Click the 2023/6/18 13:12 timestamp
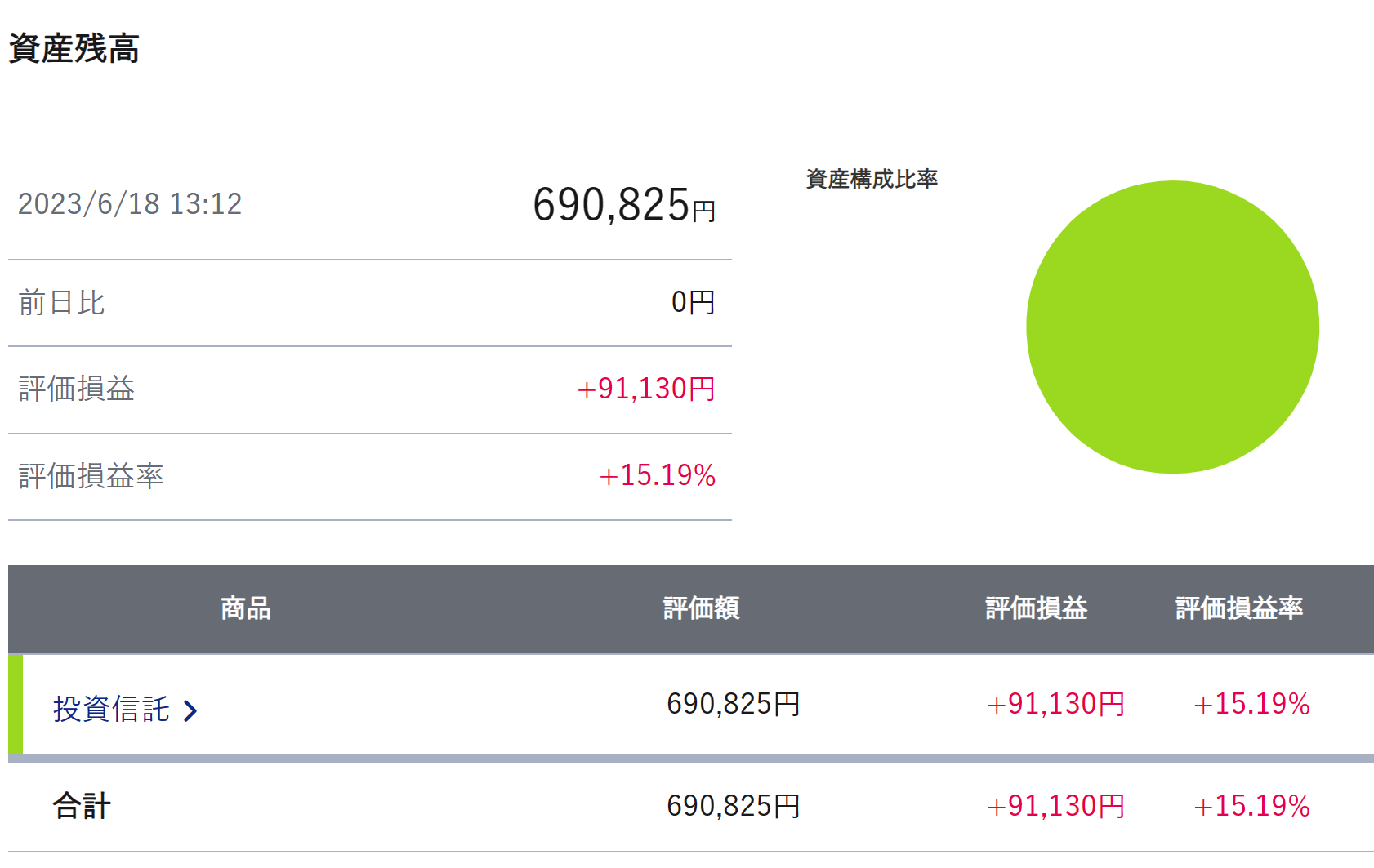This screenshot has width=1374, height=868. point(130,204)
